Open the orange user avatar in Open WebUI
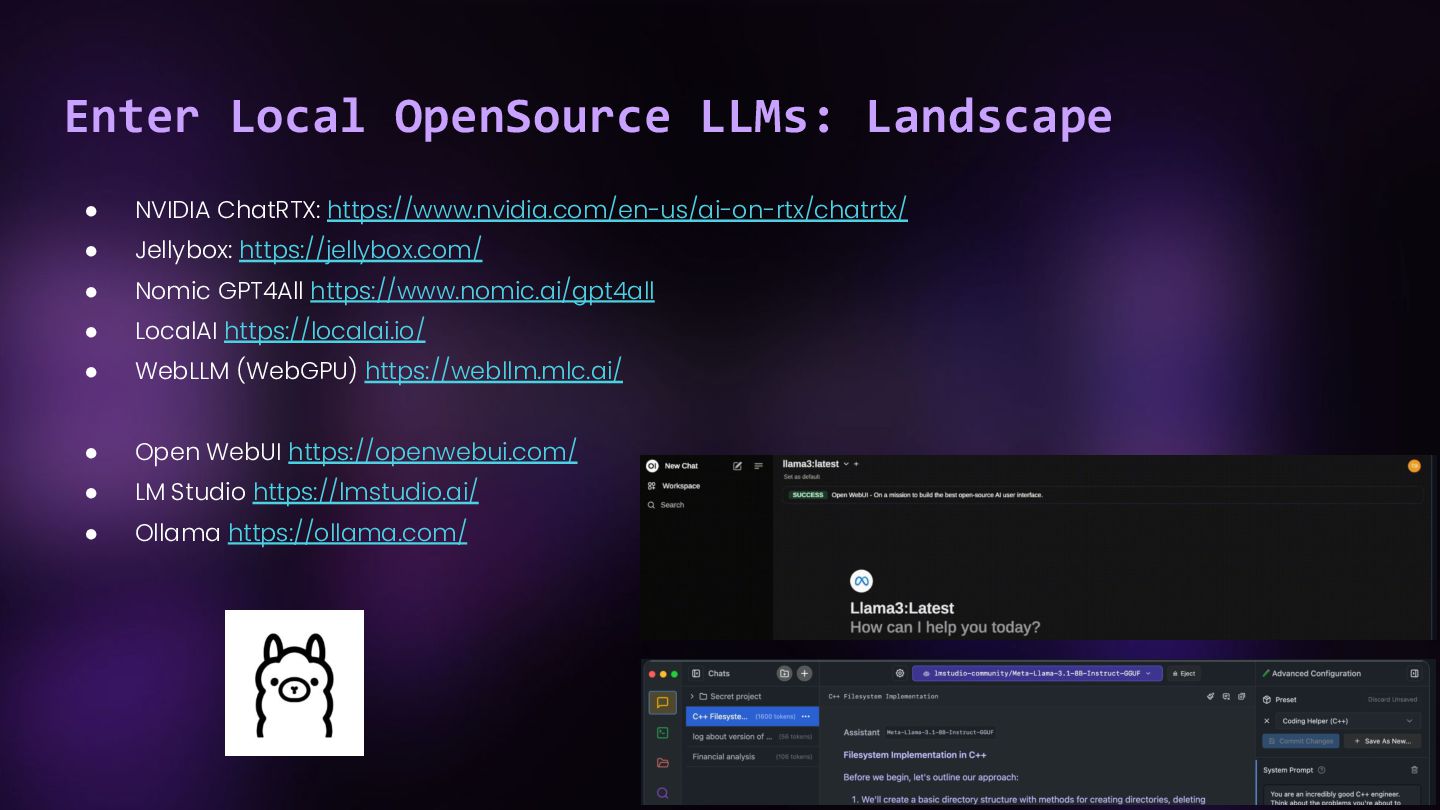This screenshot has height=810, width=1440. (x=1414, y=465)
